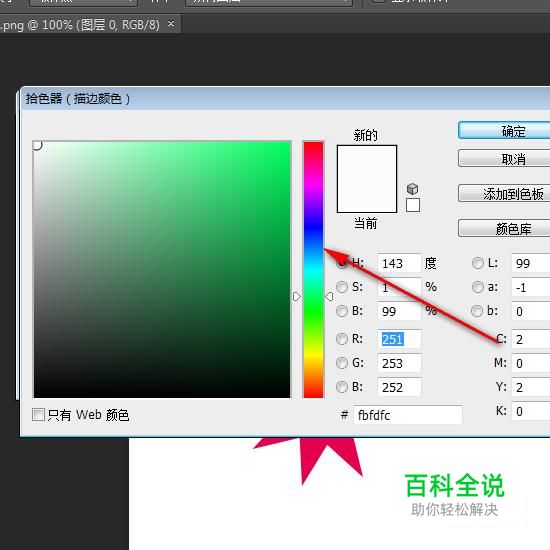The width and height of the screenshot is (550, 550).
Task: Click the 添加到色板 button
Action: click(504, 194)
